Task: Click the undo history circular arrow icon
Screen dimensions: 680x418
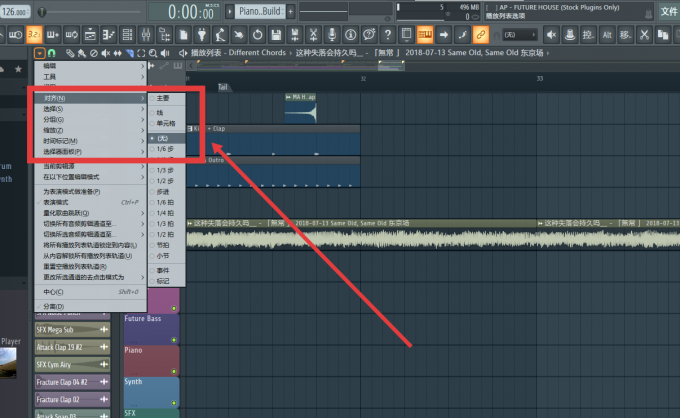Action: [x=258, y=35]
